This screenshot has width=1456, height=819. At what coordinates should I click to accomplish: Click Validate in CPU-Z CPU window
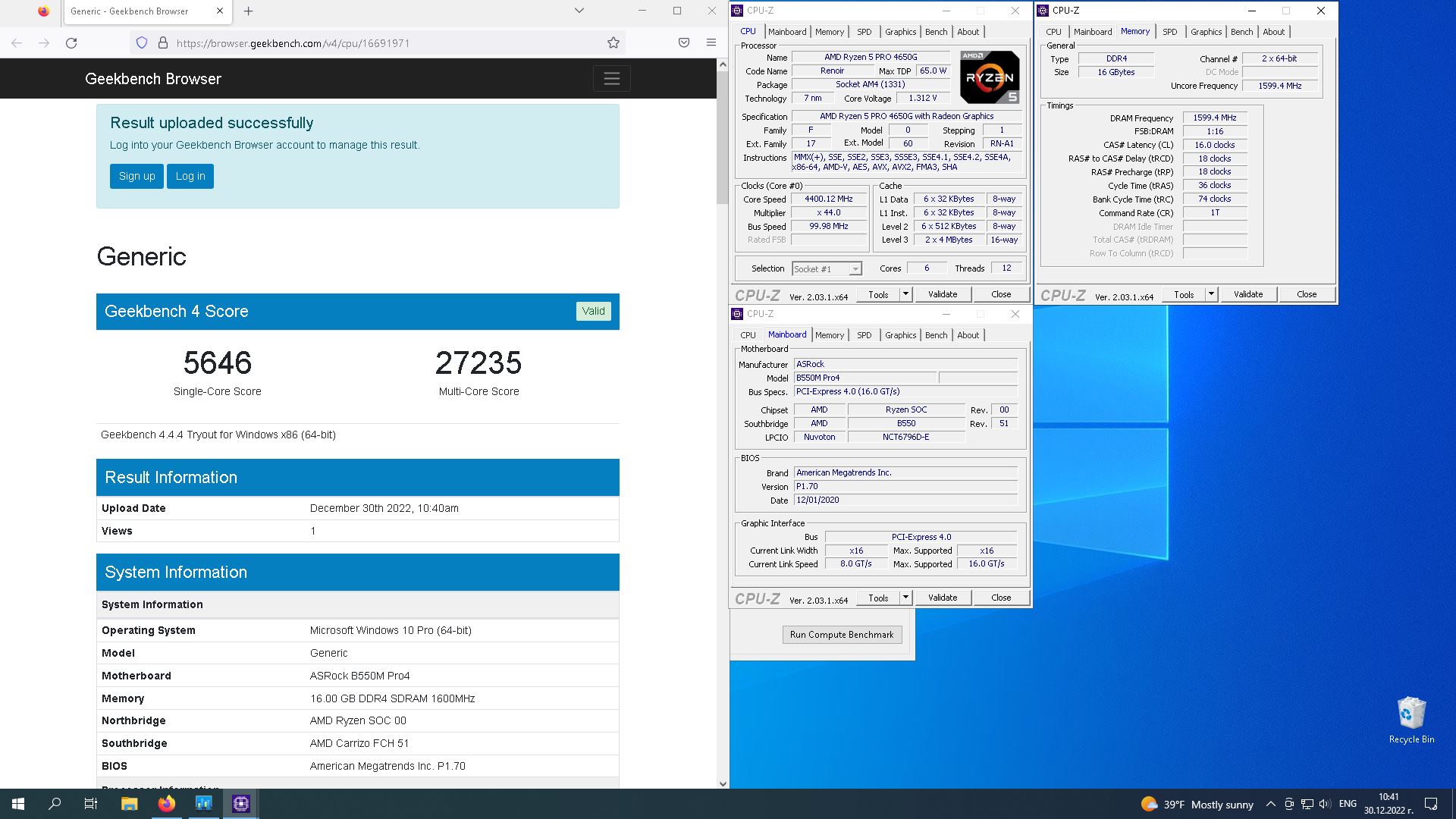943,294
